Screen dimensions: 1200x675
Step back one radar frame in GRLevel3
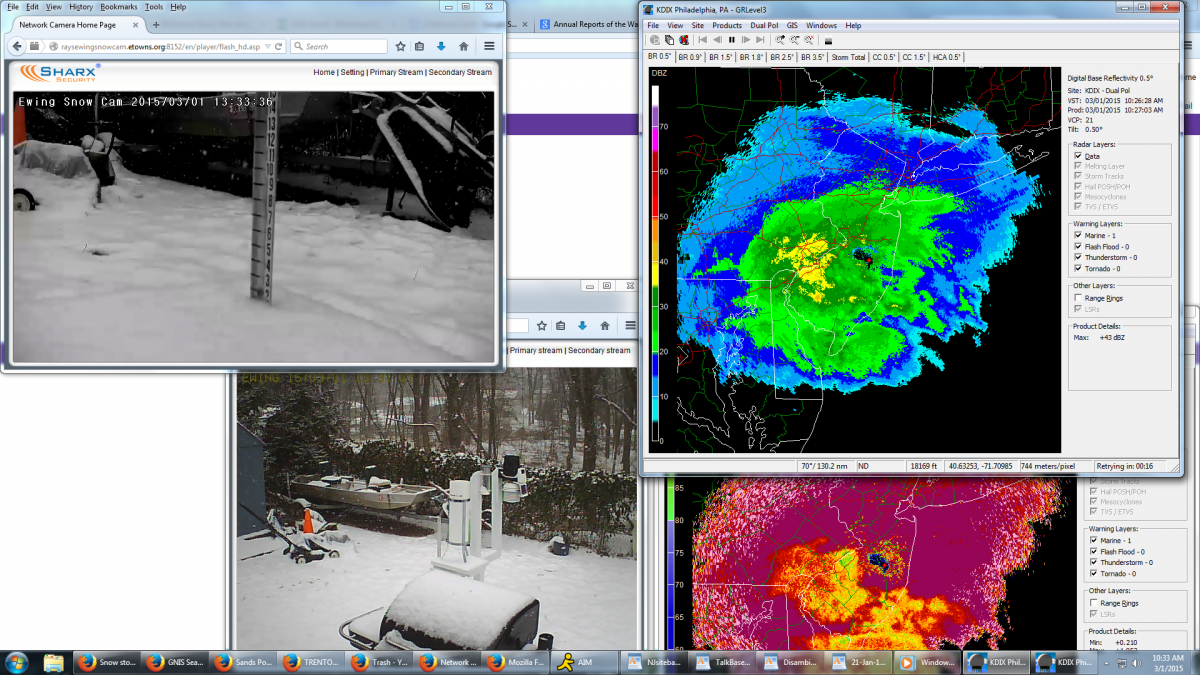coord(718,40)
